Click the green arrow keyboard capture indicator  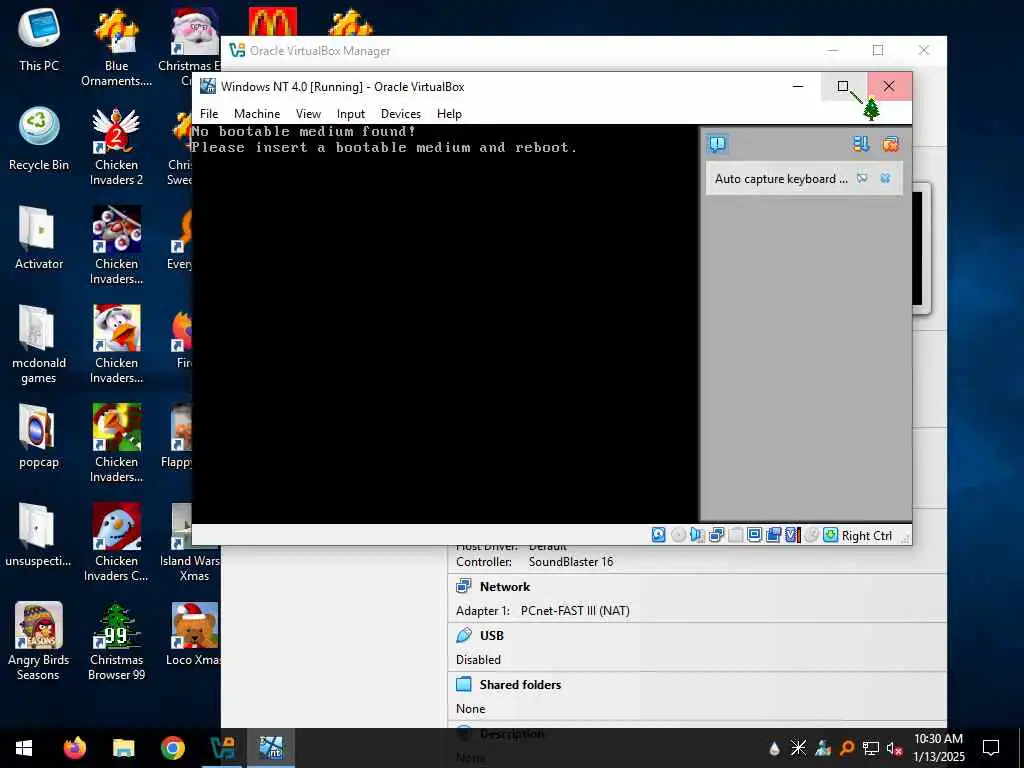(830, 536)
